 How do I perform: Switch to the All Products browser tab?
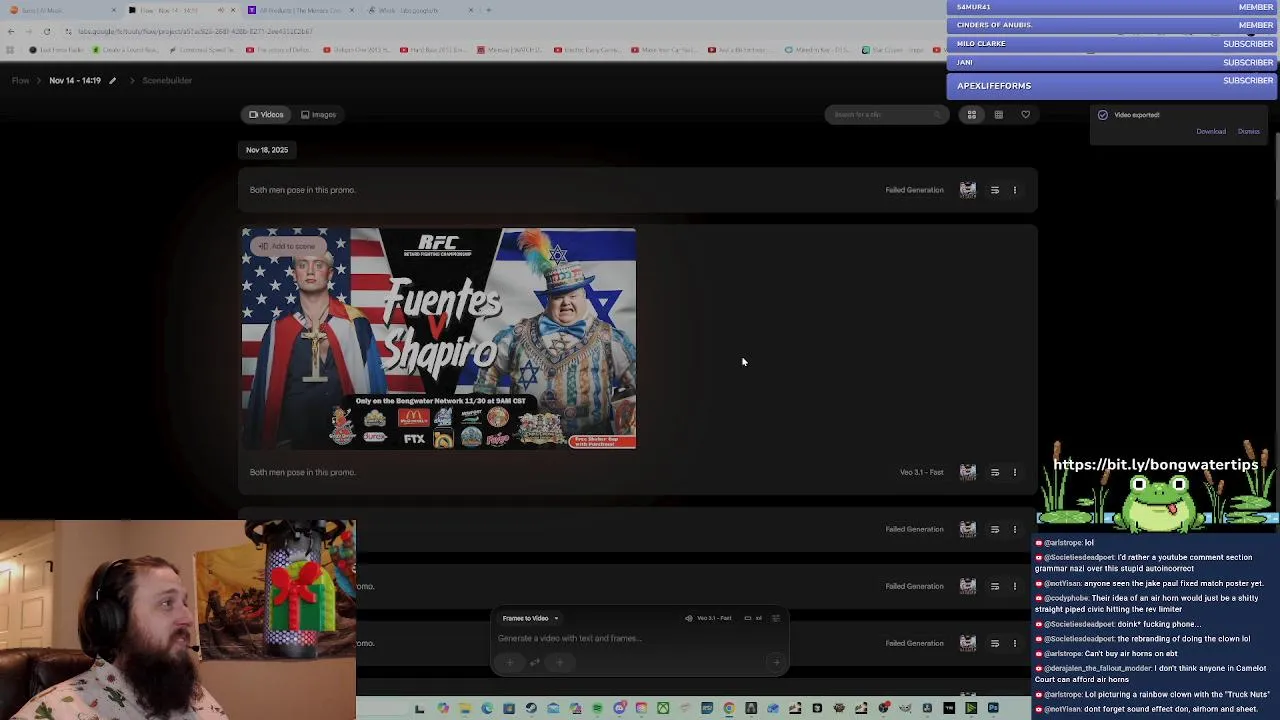click(300, 10)
